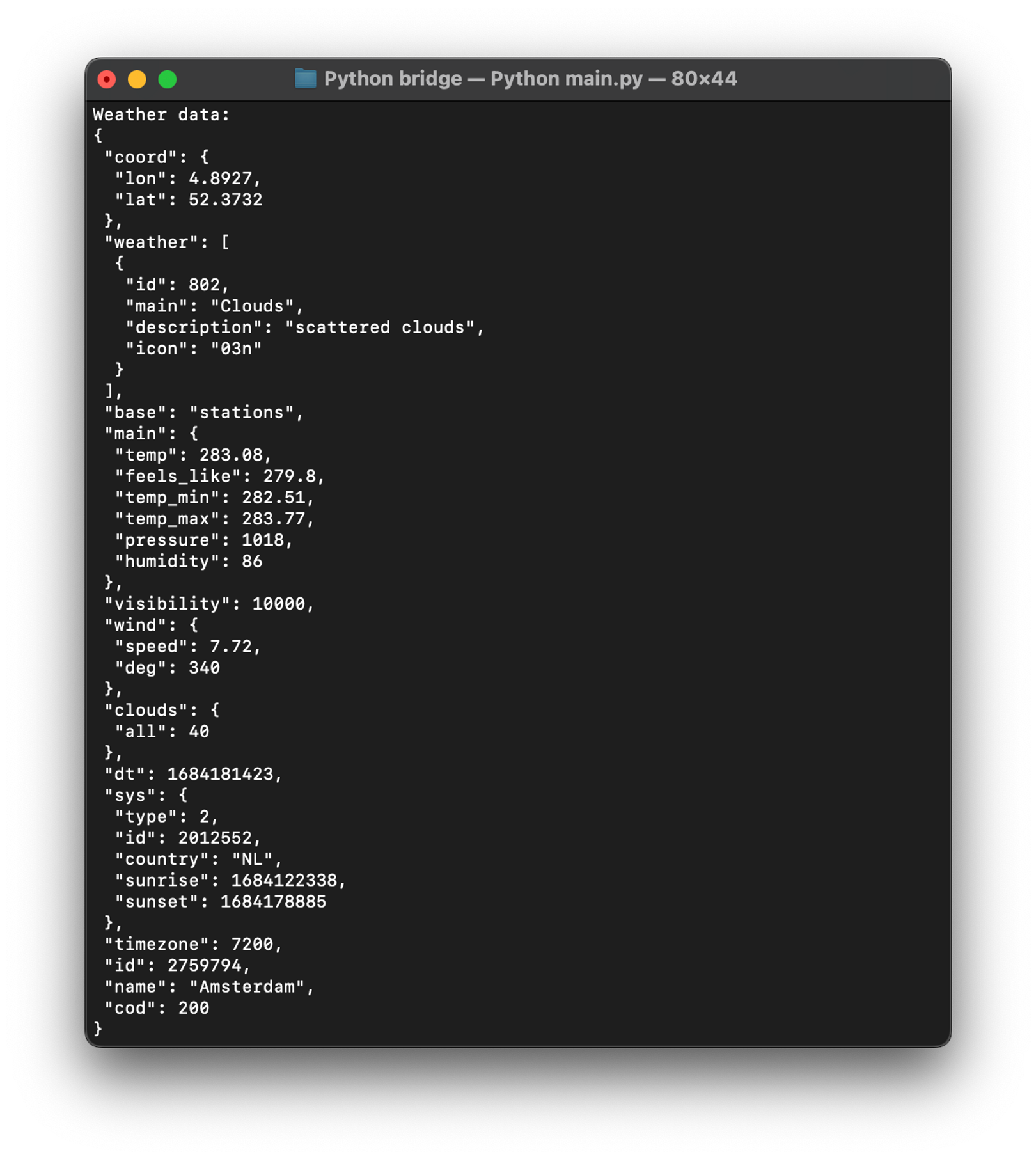Click the feels_like value 279.8
This screenshot has width=1036, height=1159.
pos(289,476)
